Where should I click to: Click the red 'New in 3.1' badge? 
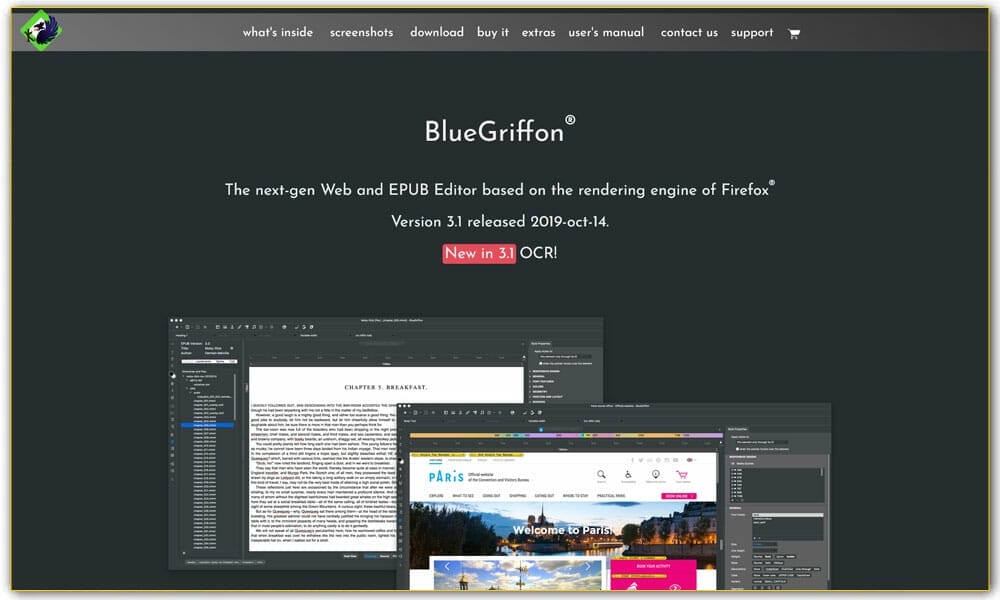pyautogui.click(x=478, y=253)
